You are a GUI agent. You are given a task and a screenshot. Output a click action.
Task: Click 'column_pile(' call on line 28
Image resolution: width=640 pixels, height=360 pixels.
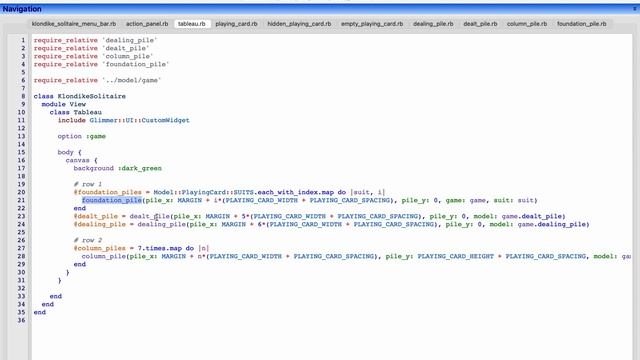click(x=106, y=256)
